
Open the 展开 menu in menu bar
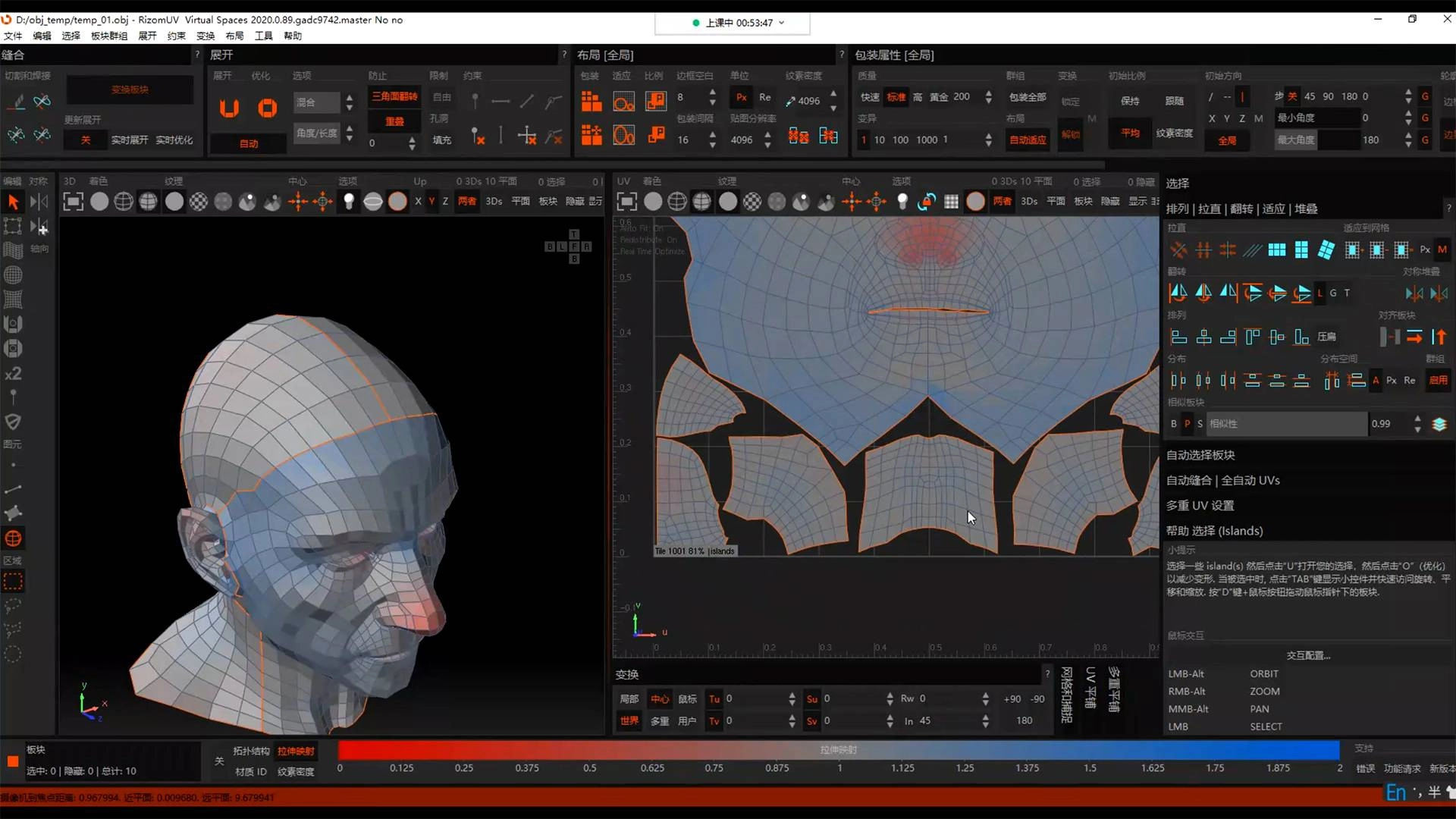pyautogui.click(x=147, y=36)
